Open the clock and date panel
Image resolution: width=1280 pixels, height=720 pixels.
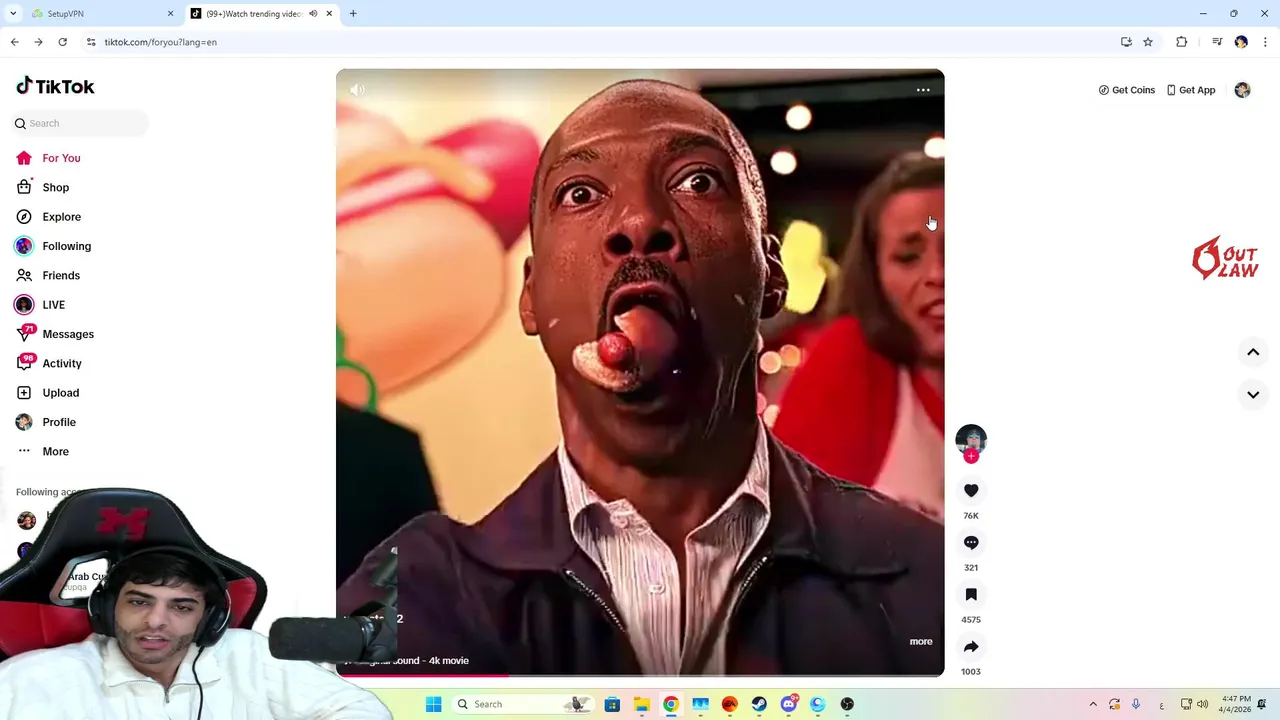tap(1236, 704)
